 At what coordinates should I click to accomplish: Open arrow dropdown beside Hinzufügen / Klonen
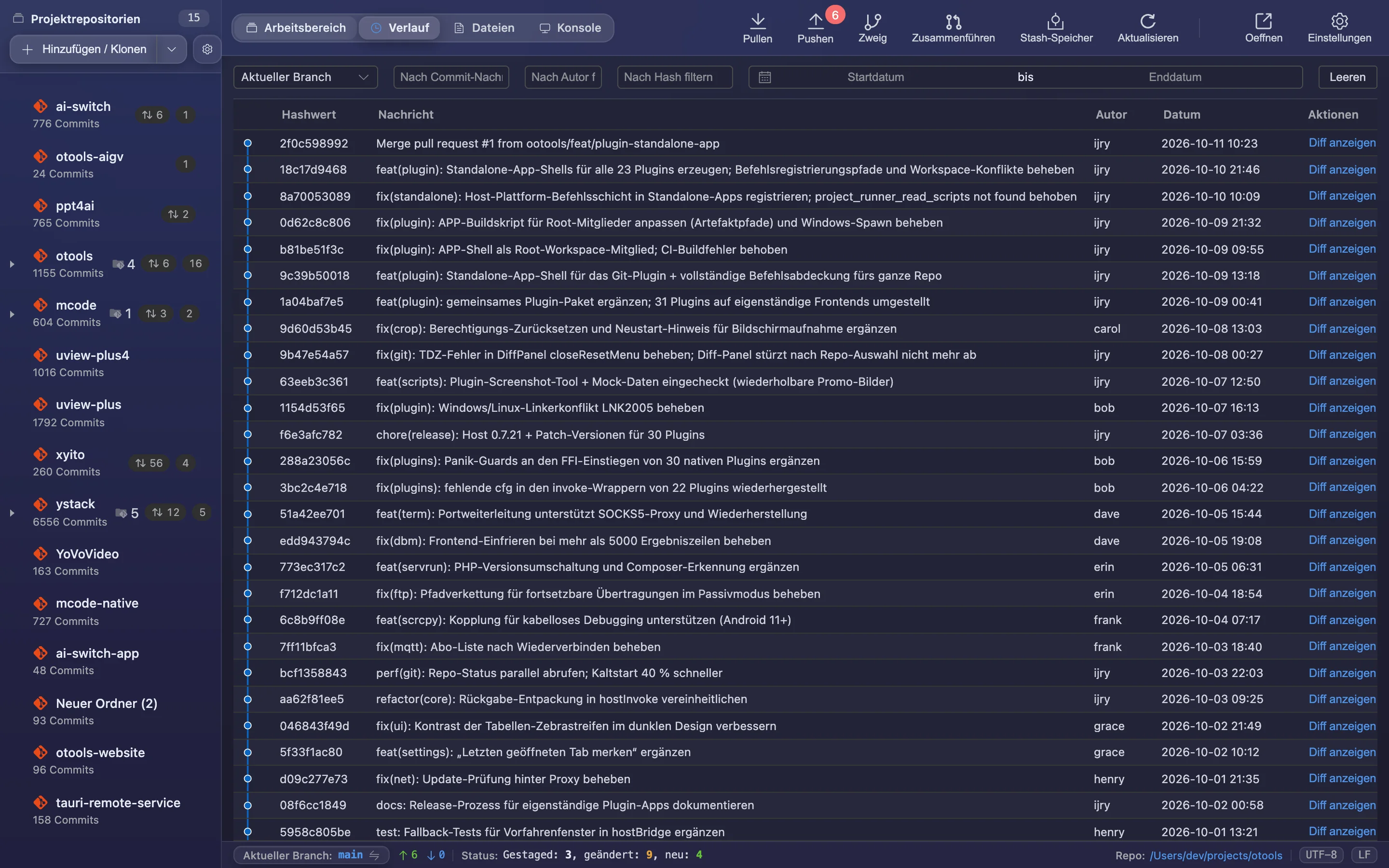172,49
